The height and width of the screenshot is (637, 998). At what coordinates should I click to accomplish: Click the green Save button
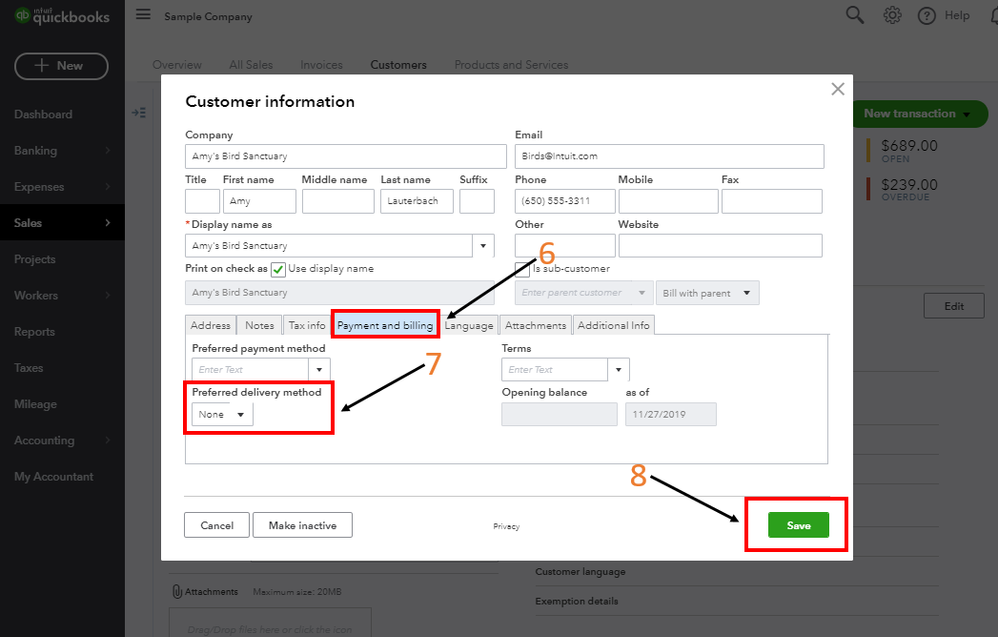[798, 525]
